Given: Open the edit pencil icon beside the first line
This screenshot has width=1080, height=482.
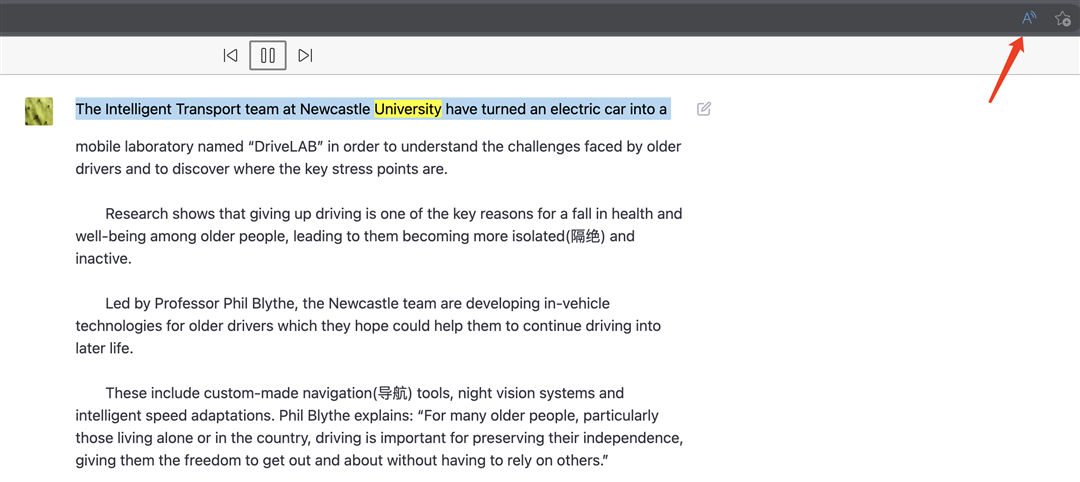Looking at the screenshot, I should coord(704,109).
